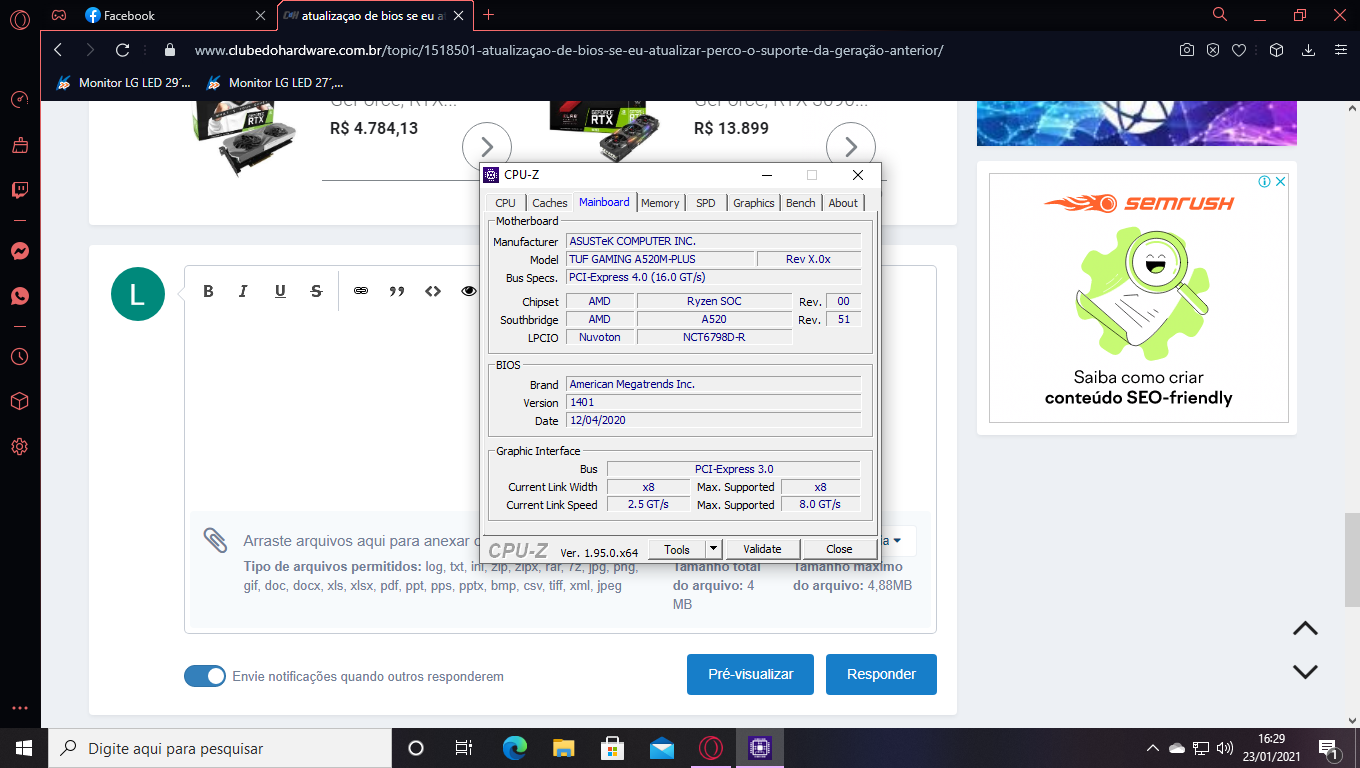This screenshot has height=768, width=1360.
Task: Click the Windows taskbar search box
Action: point(220,748)
